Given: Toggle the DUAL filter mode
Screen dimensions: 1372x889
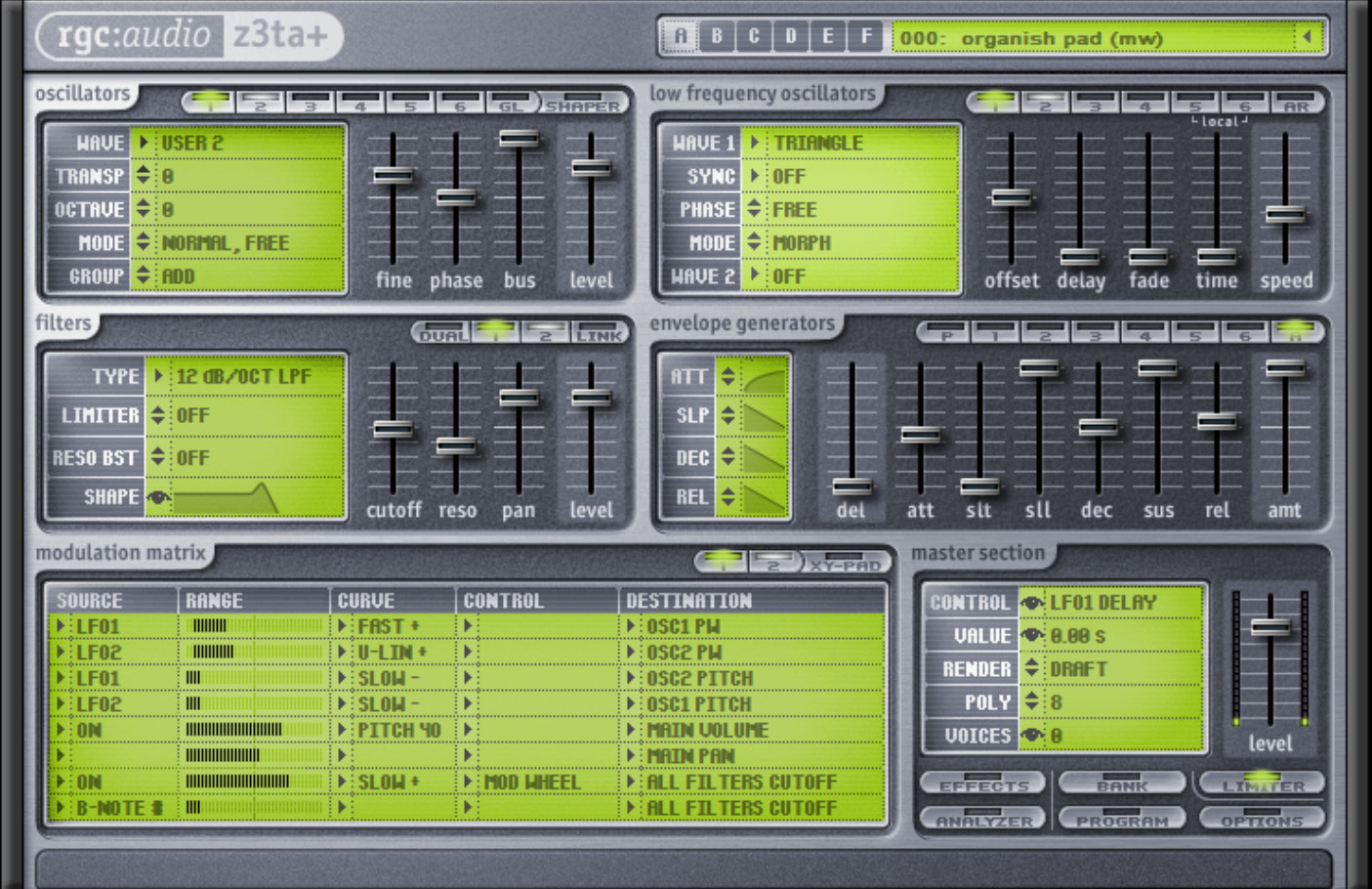Looking at the screenshot, I should tap(443, 333).
